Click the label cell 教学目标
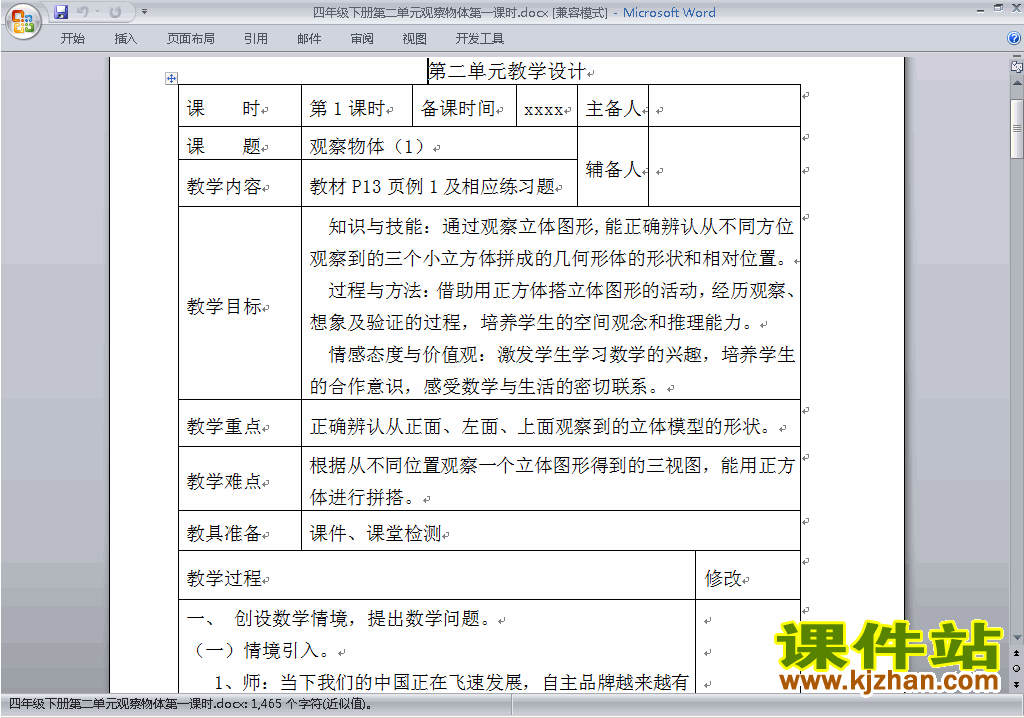 [240, 304]
